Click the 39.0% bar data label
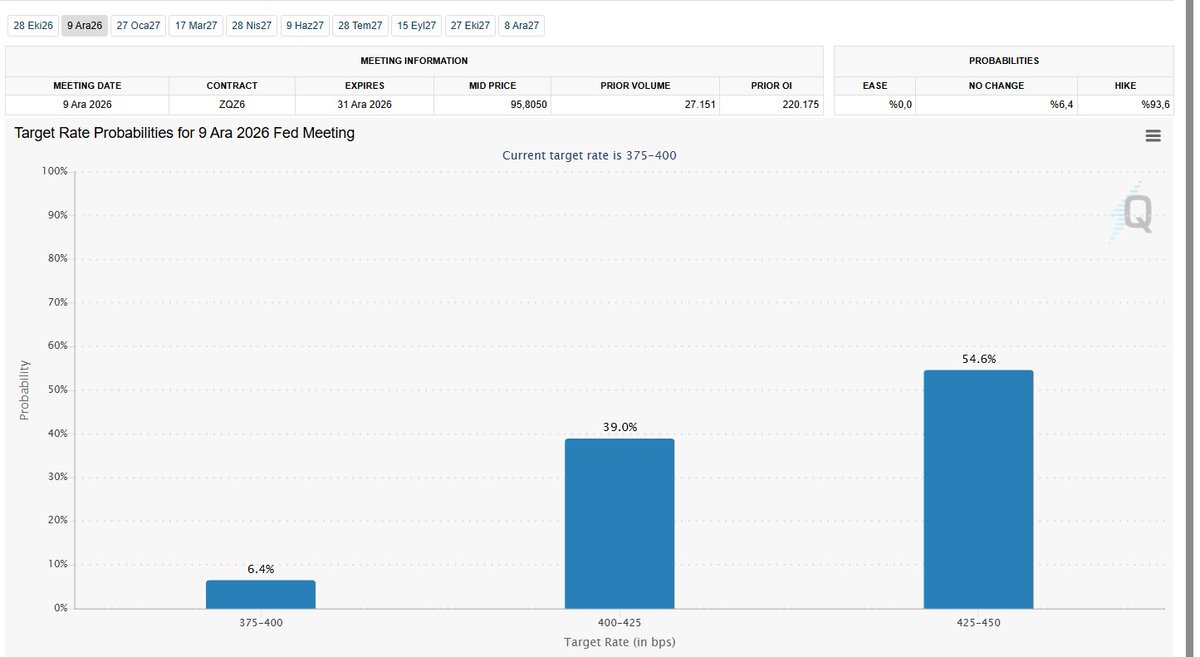Image resolution: width=1200 pixels, height=657 pixels. pyautogui.click(x=620, y=427)
